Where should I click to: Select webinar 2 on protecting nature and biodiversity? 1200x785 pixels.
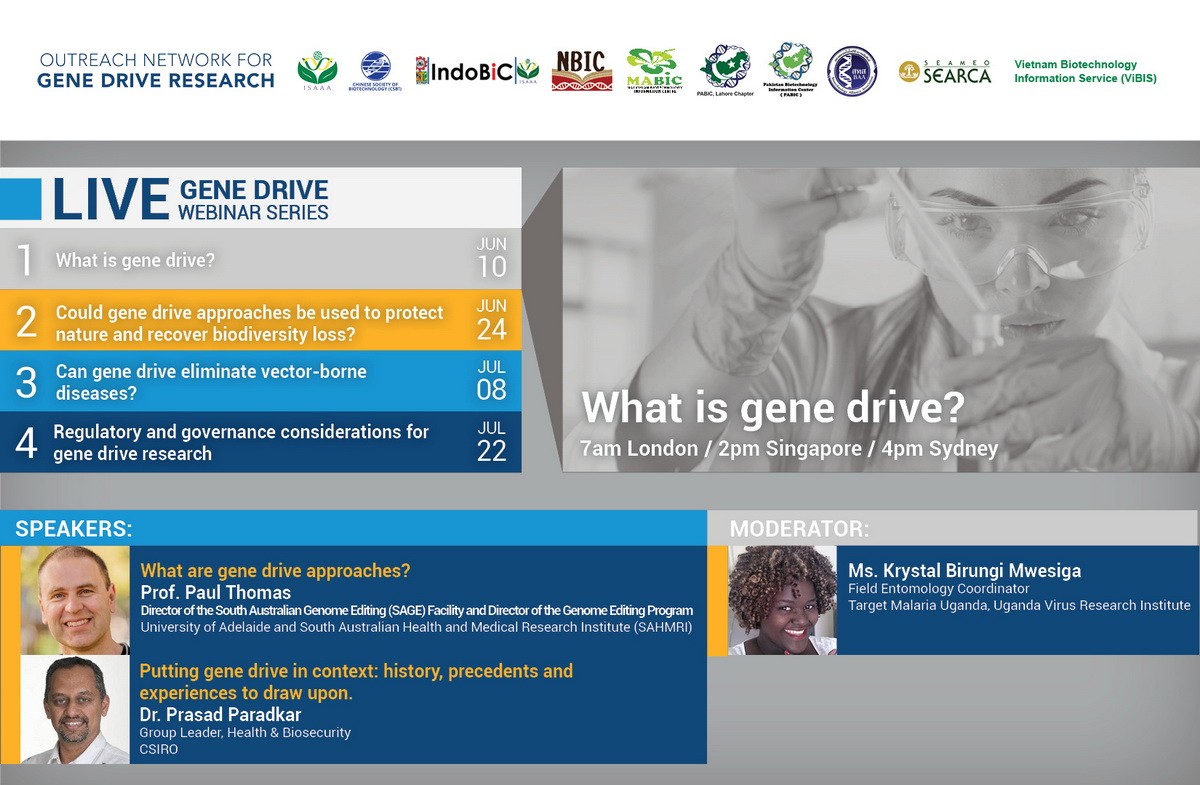click(249, 323)
